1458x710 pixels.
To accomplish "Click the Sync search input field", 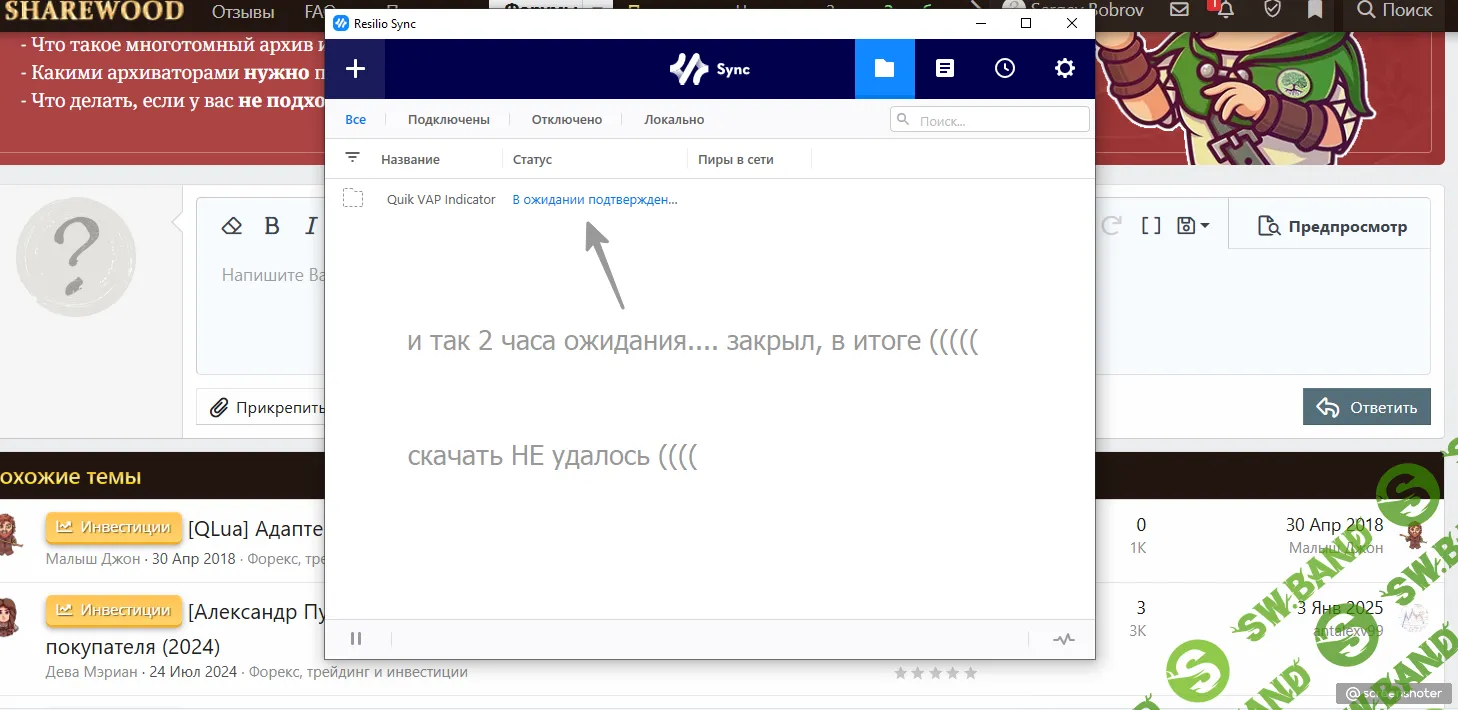I will (998, 120).
